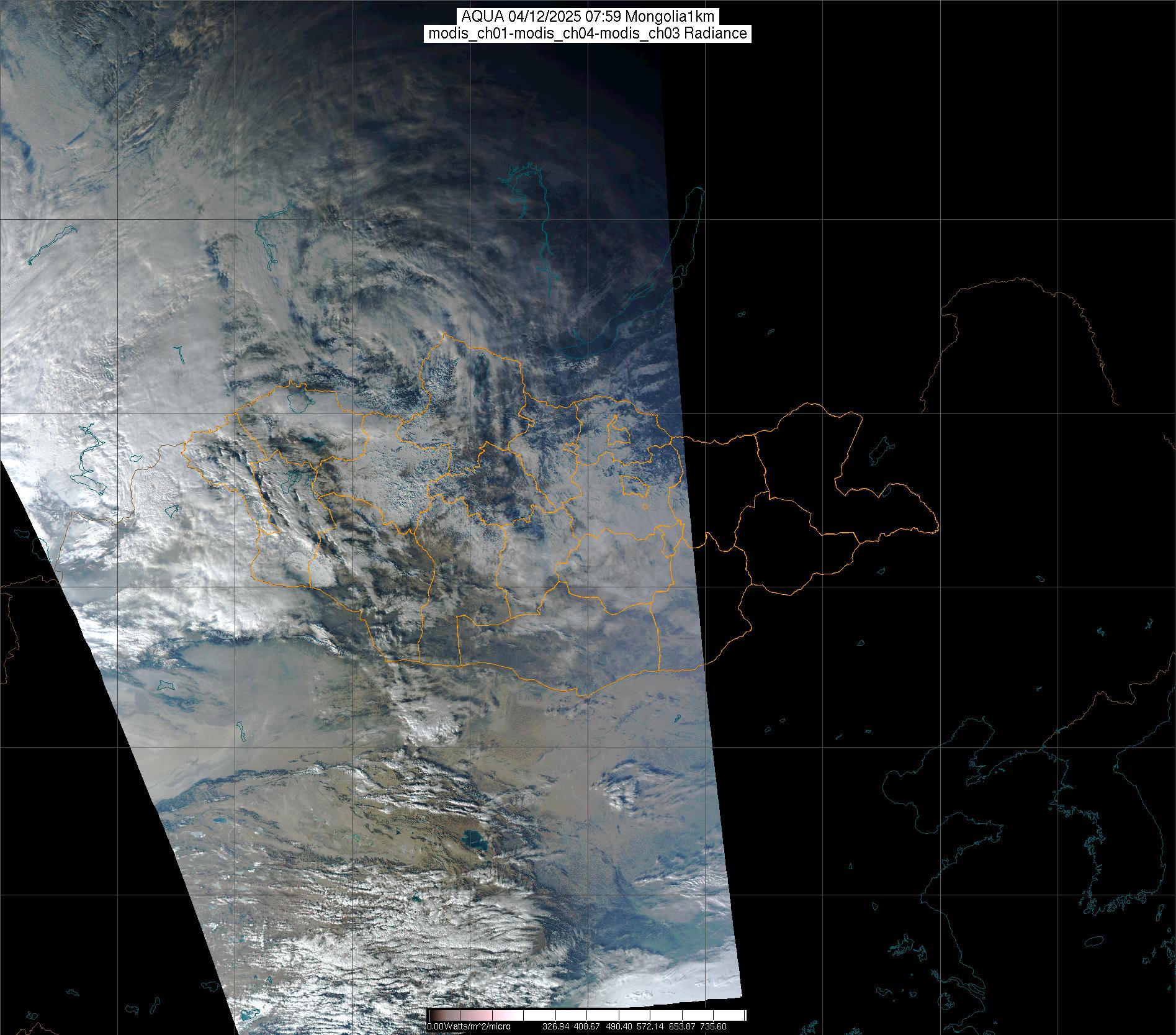Click the "490.40" scale value
The image size is (1176, 1035).
pos(619,1026)
